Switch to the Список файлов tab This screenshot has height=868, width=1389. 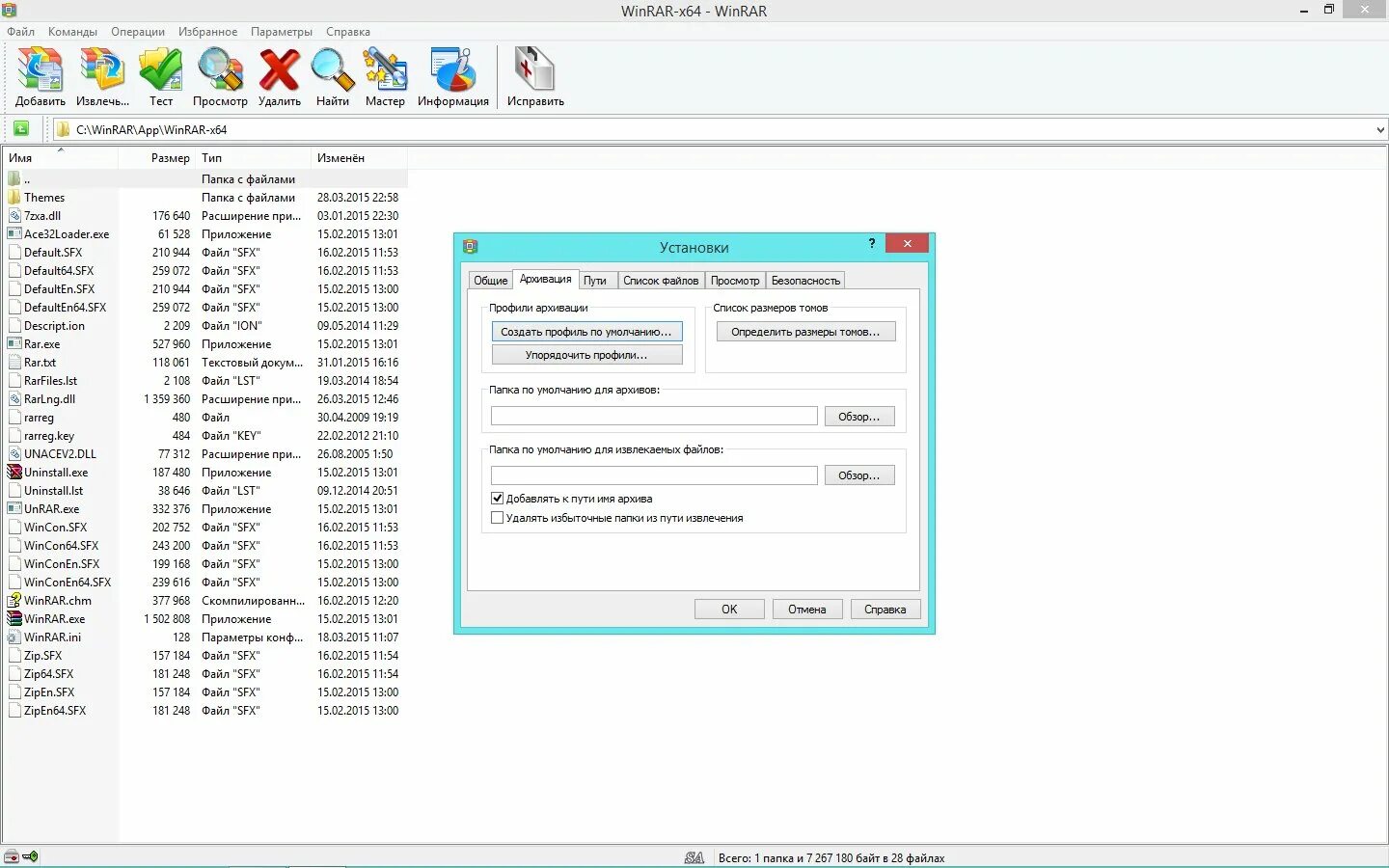661,281
